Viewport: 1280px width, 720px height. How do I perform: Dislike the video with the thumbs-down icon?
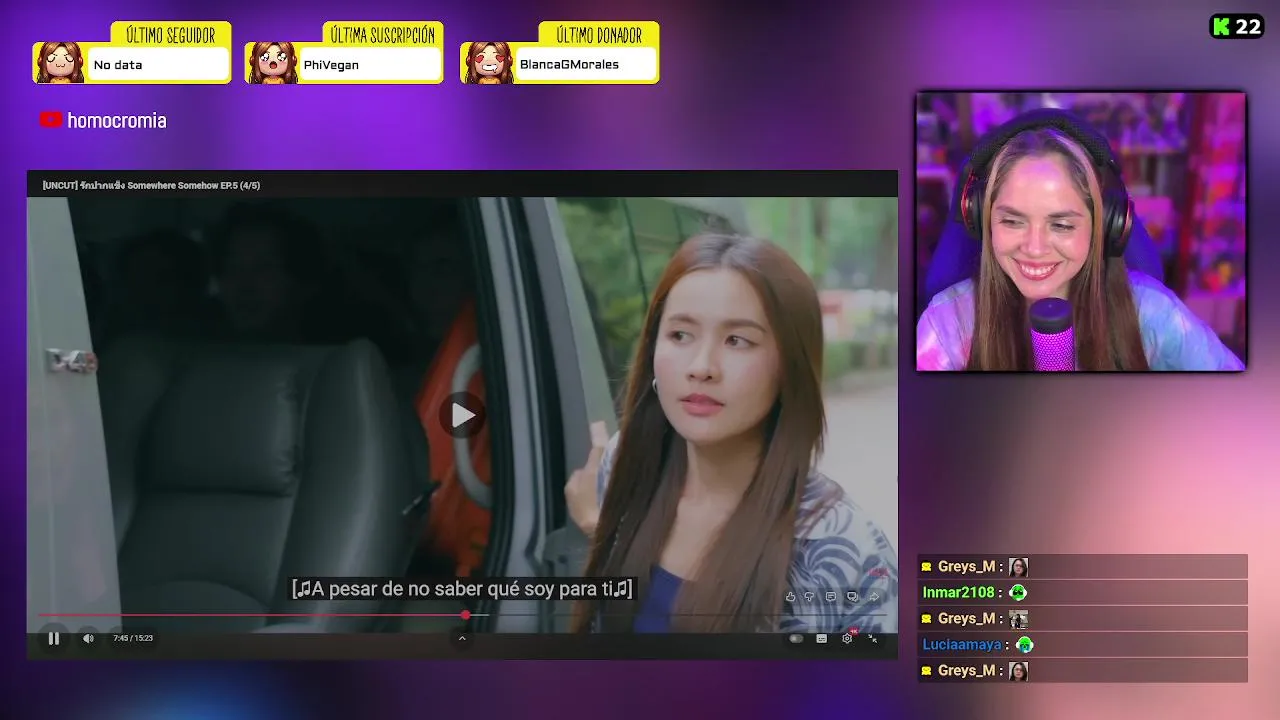(810, 597)
